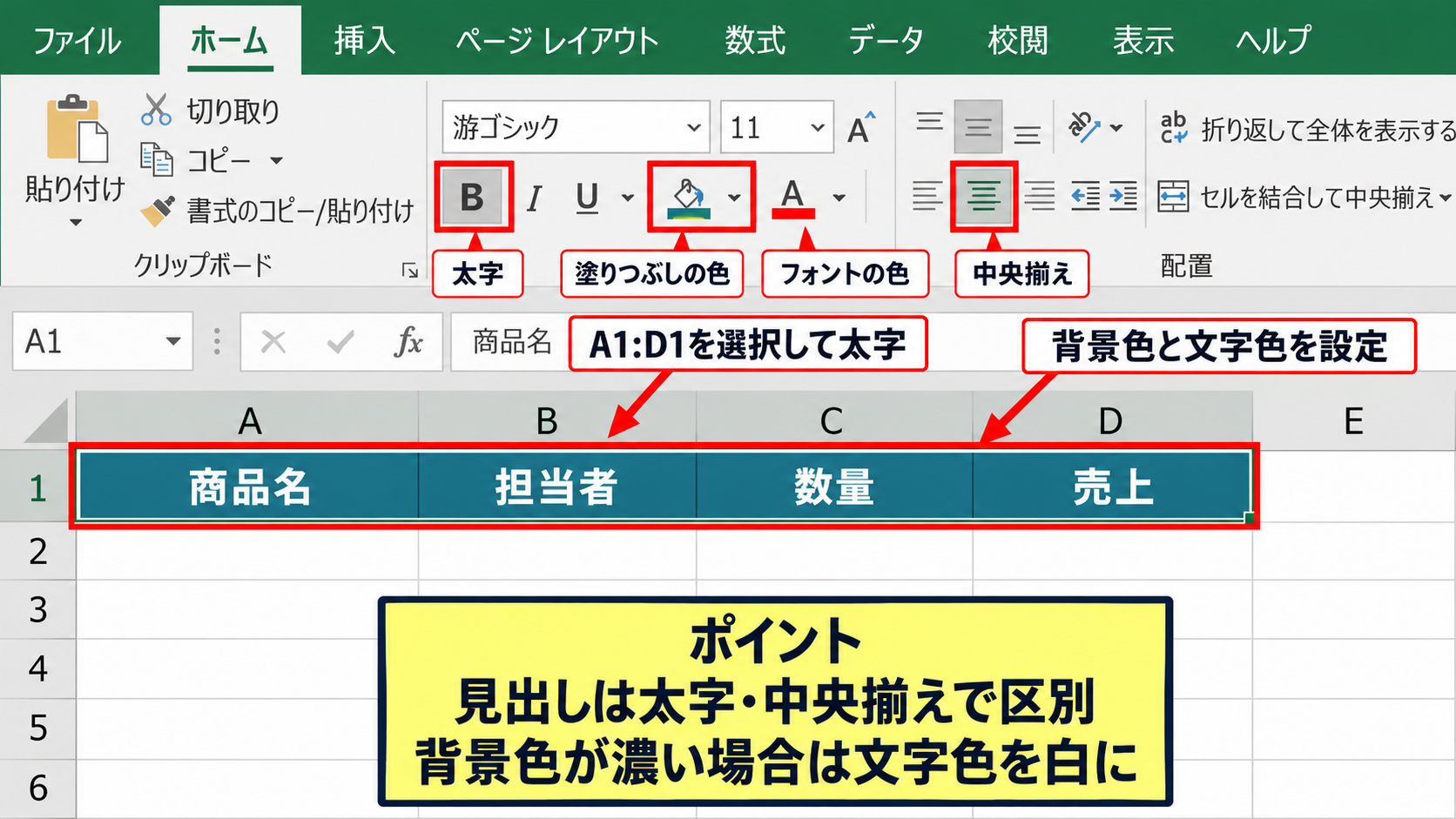
Task: Click Merge and Center (セルを結合して中央揃え)
Action: point(1304,197)
